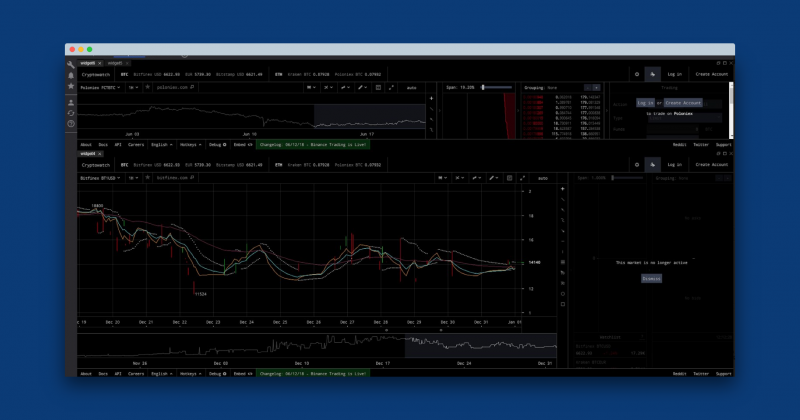Open the 1m interval dropdown in lower widget
Screen dimensions: 800x420
(x=133, y=178)
